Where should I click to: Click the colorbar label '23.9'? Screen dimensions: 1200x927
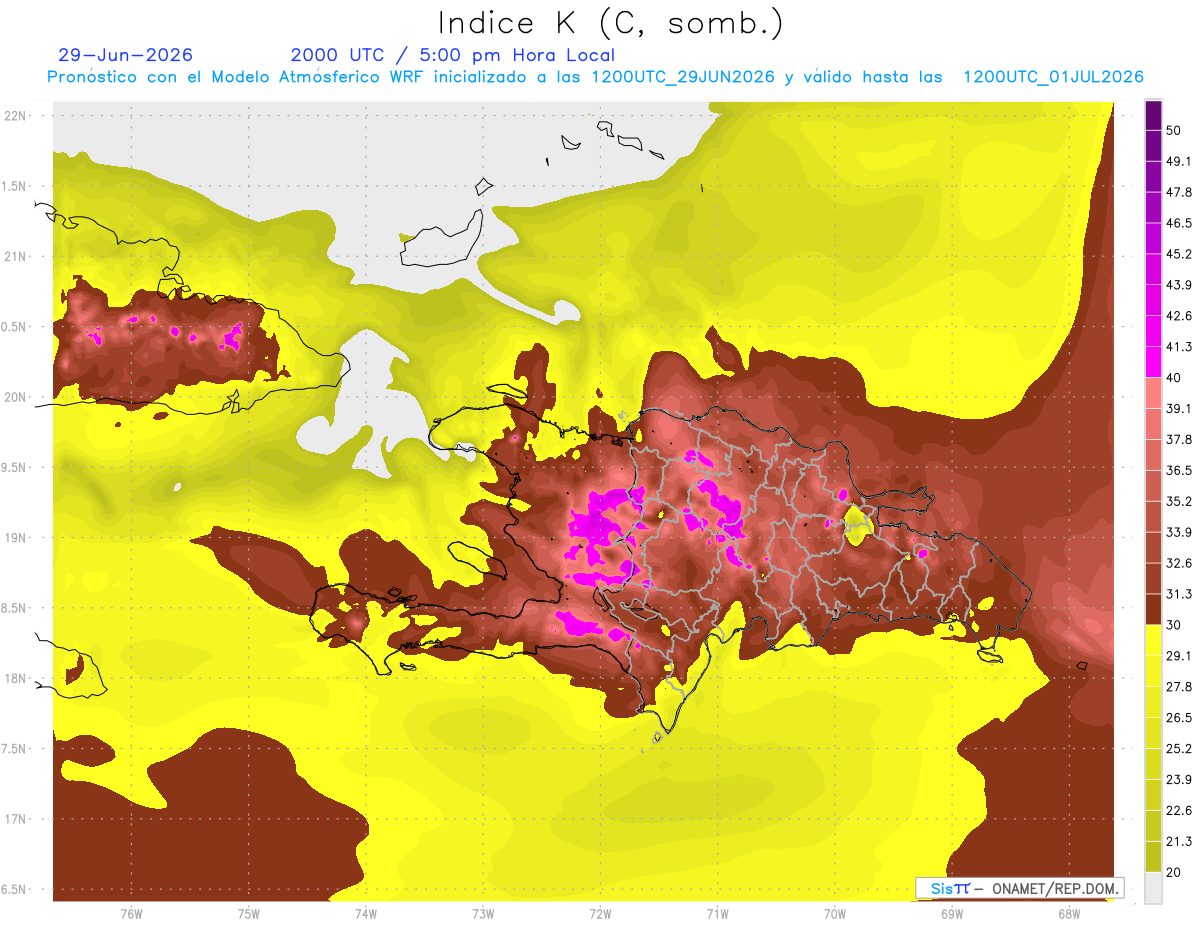pos(1178,780)
